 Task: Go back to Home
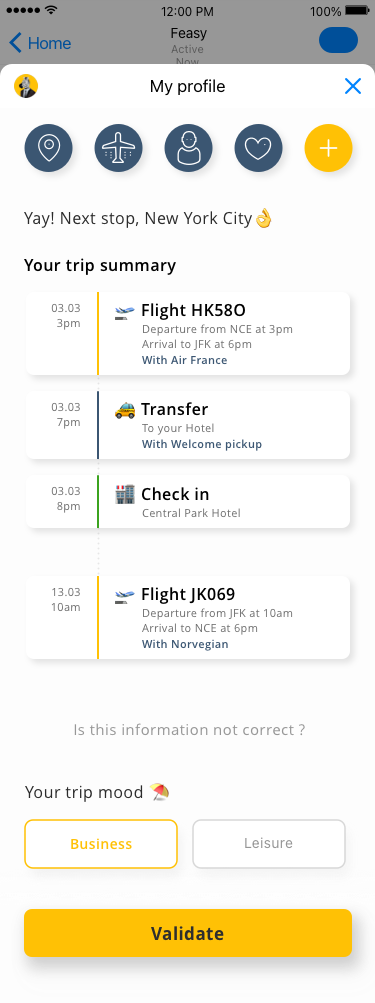point(40,43)
